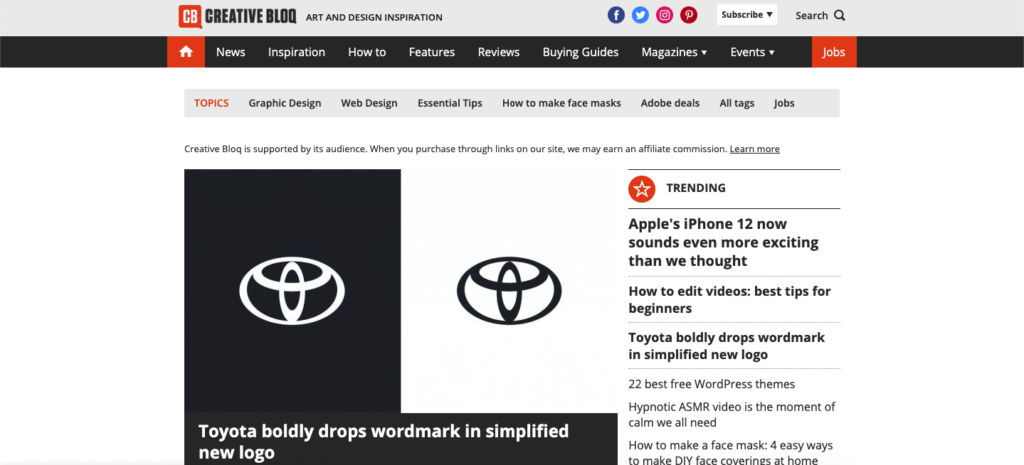Open the Pinterest social icon

pyautogui.click(x=688, y=15)
